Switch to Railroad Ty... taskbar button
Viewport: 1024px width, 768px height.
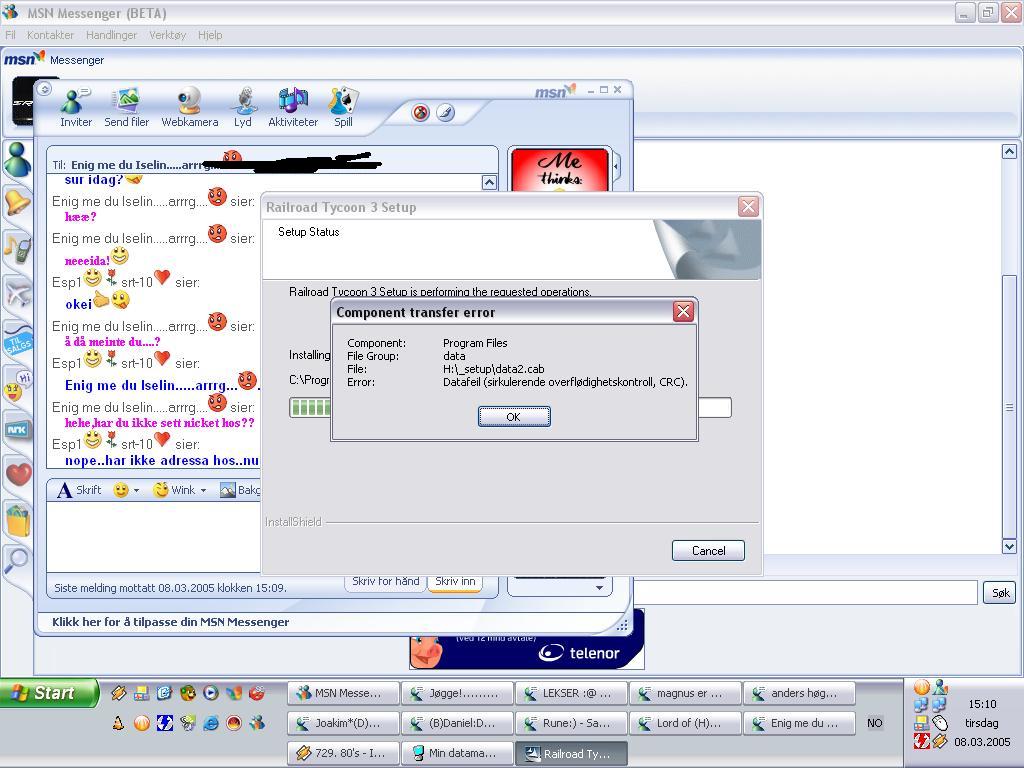click(x=571, y=753)
